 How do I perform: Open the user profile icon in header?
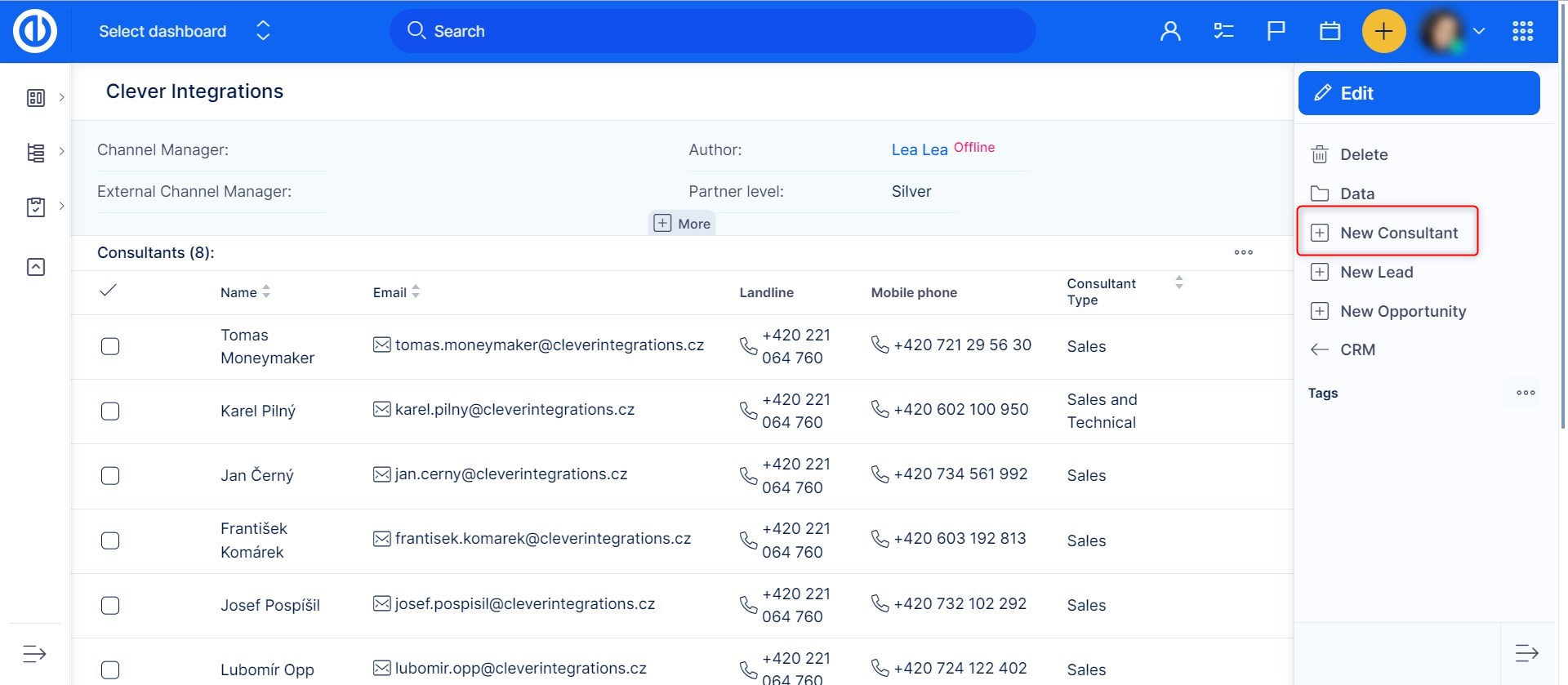coord(1170,32)
